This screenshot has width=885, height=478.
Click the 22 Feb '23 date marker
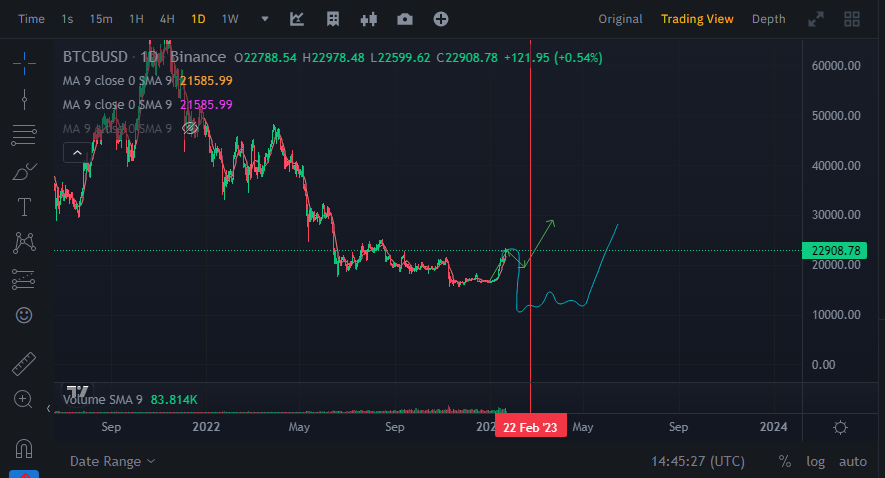click(x=531, y=427)
